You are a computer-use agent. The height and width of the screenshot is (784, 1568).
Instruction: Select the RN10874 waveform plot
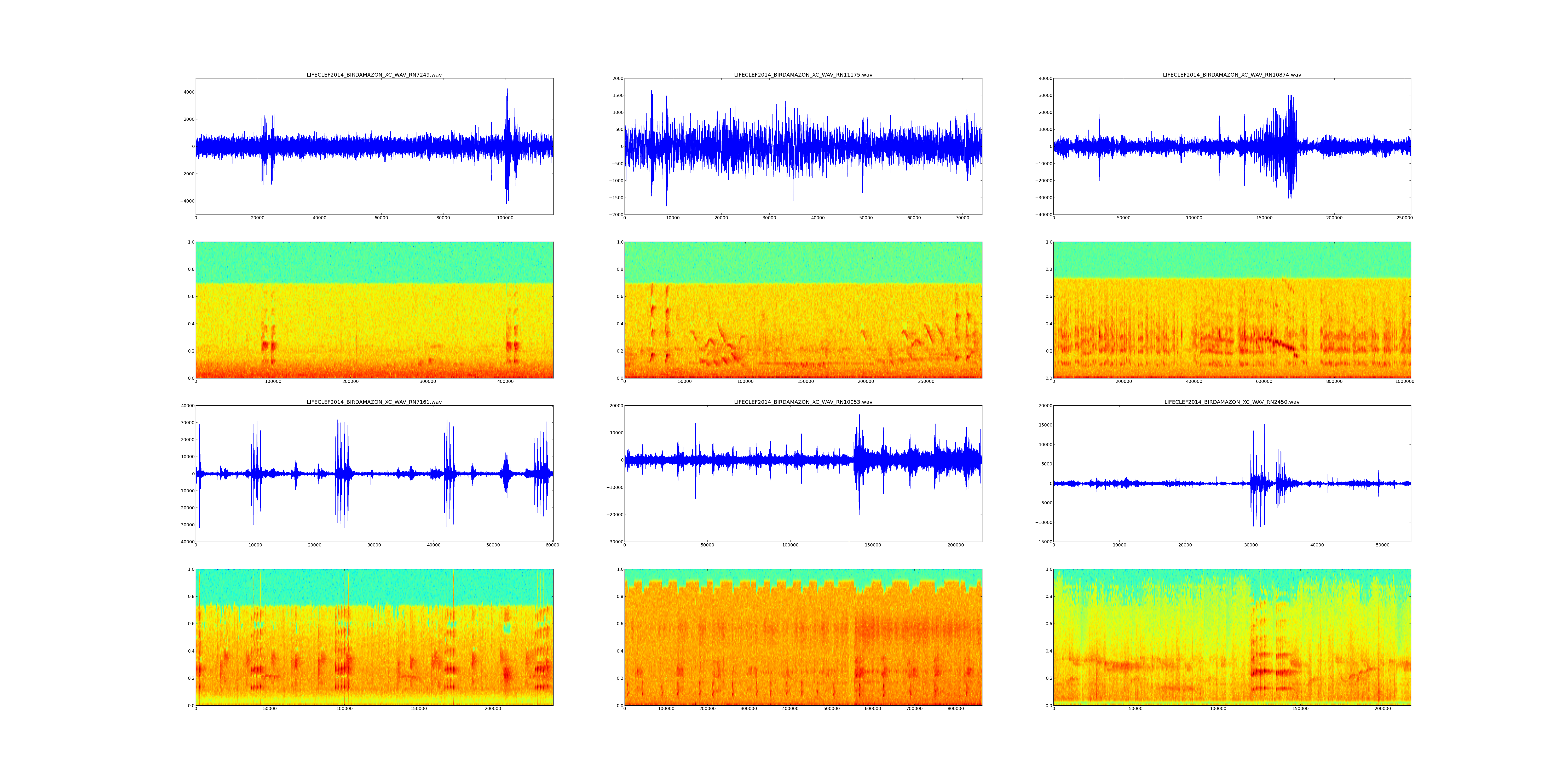[x=1231, y=146]
